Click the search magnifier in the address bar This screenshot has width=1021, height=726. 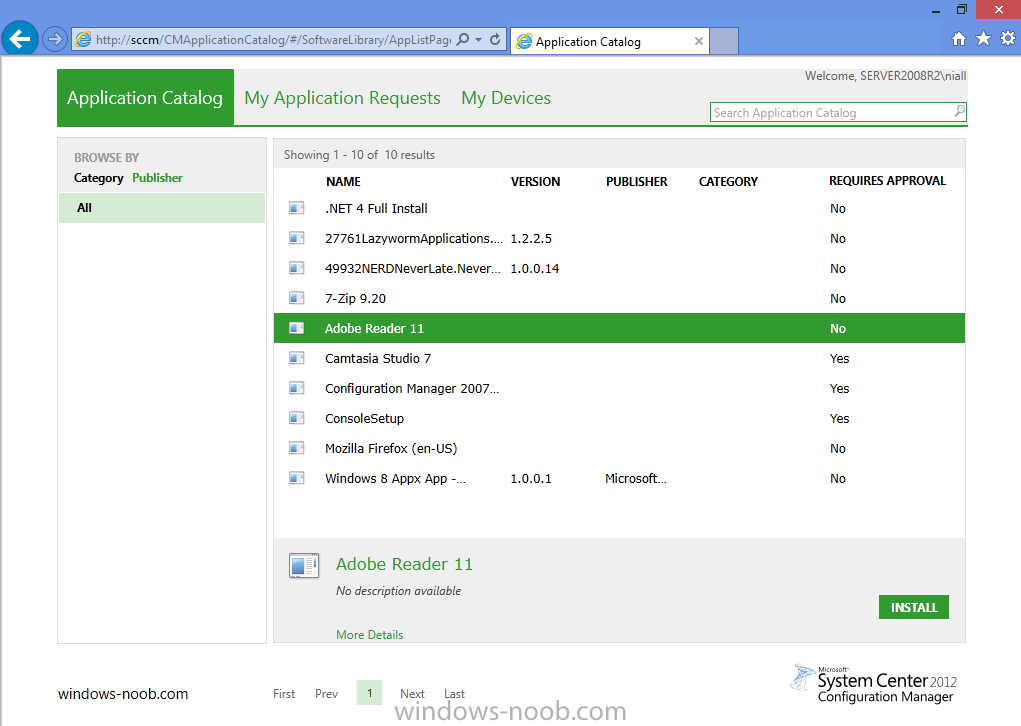point(463,40)
